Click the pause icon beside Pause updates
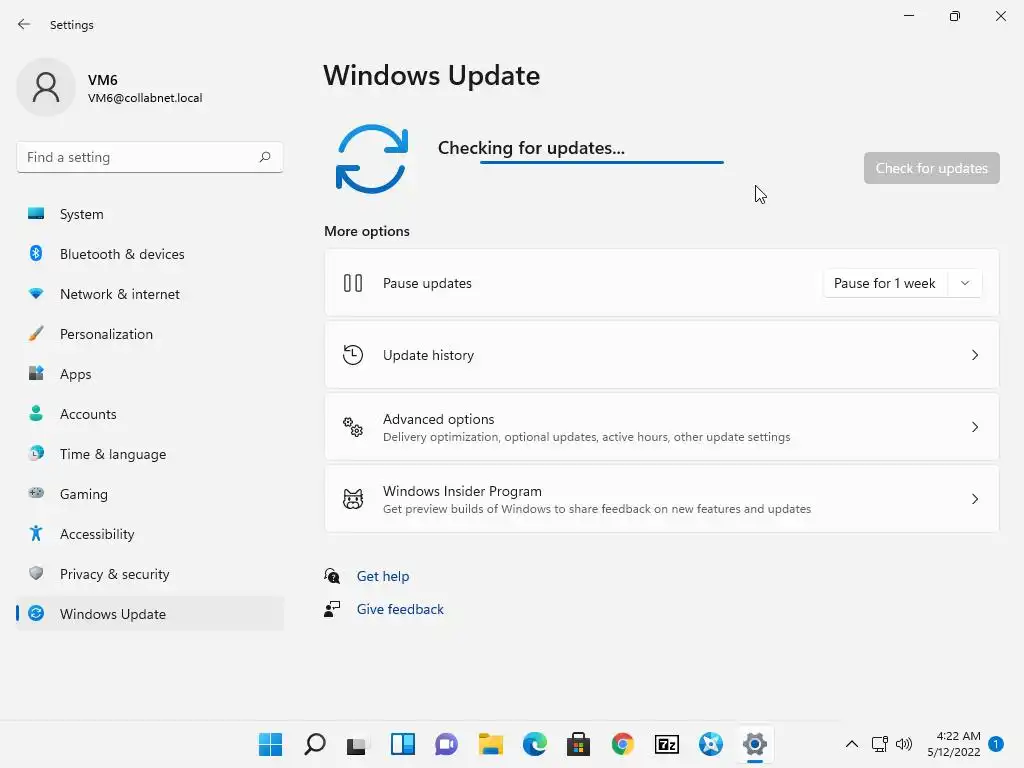The height and width of the screenshot is (768, 1024). (353, 283)
